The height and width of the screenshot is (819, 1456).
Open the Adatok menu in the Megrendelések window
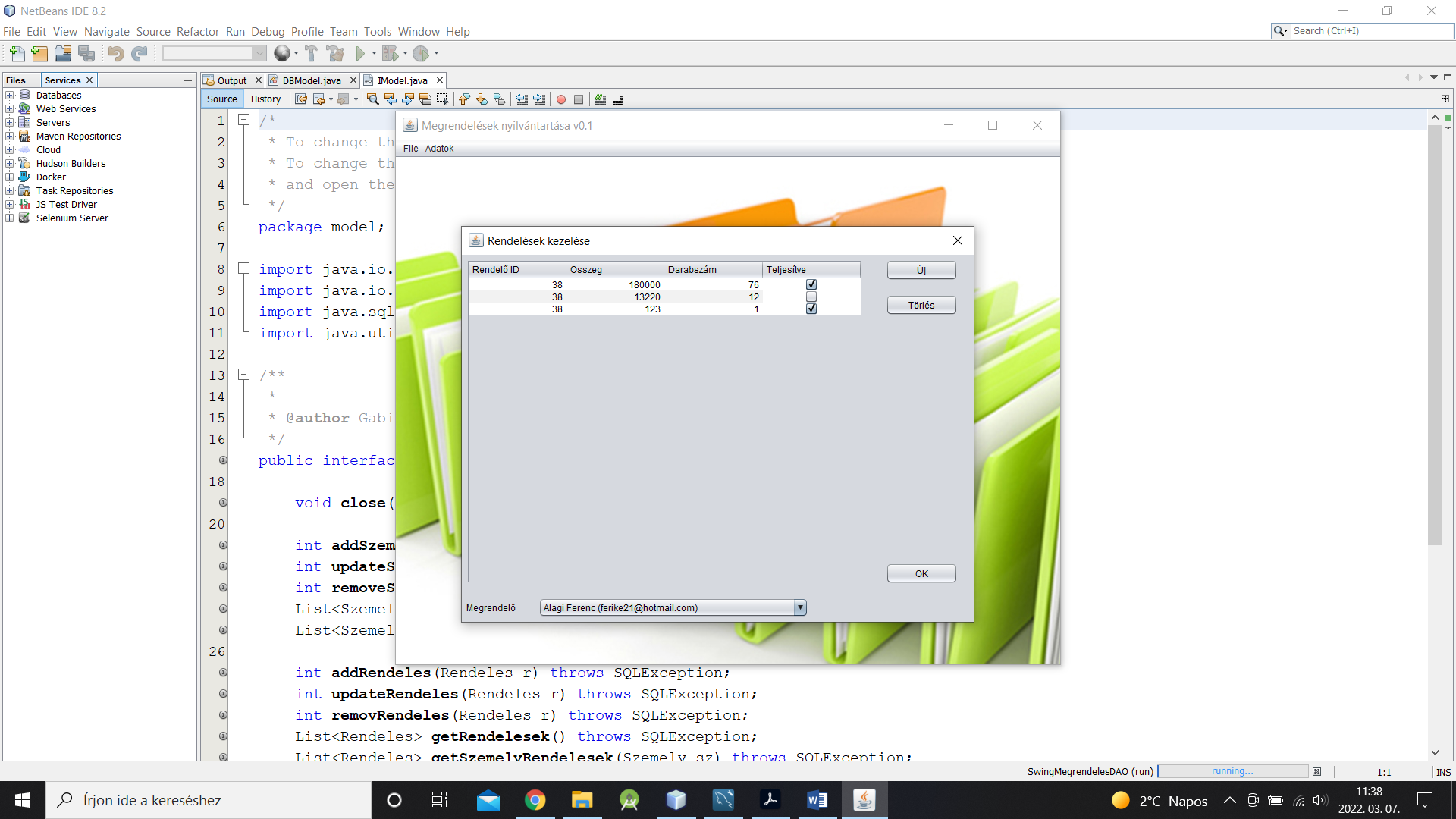[439, 149]
